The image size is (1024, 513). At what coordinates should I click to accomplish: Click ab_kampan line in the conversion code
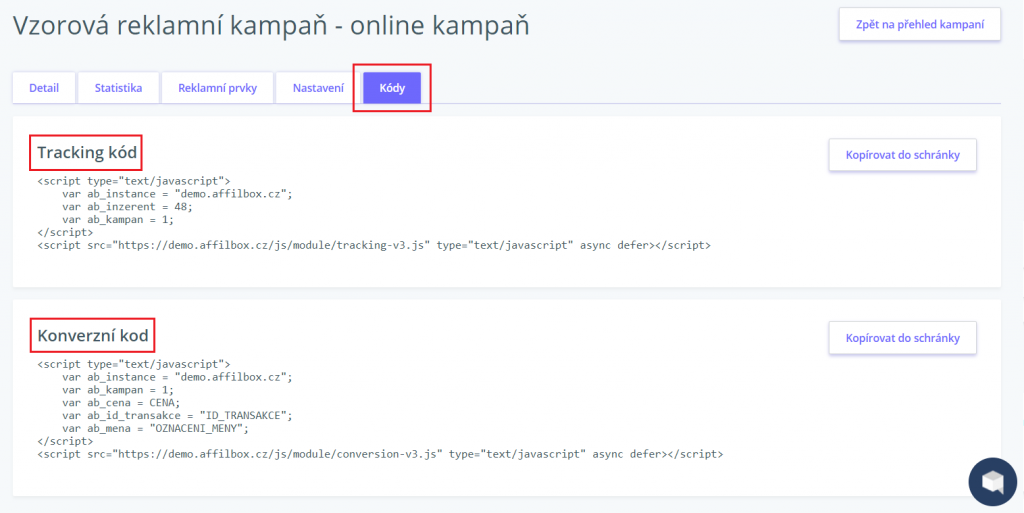click(x=117, y=389)
